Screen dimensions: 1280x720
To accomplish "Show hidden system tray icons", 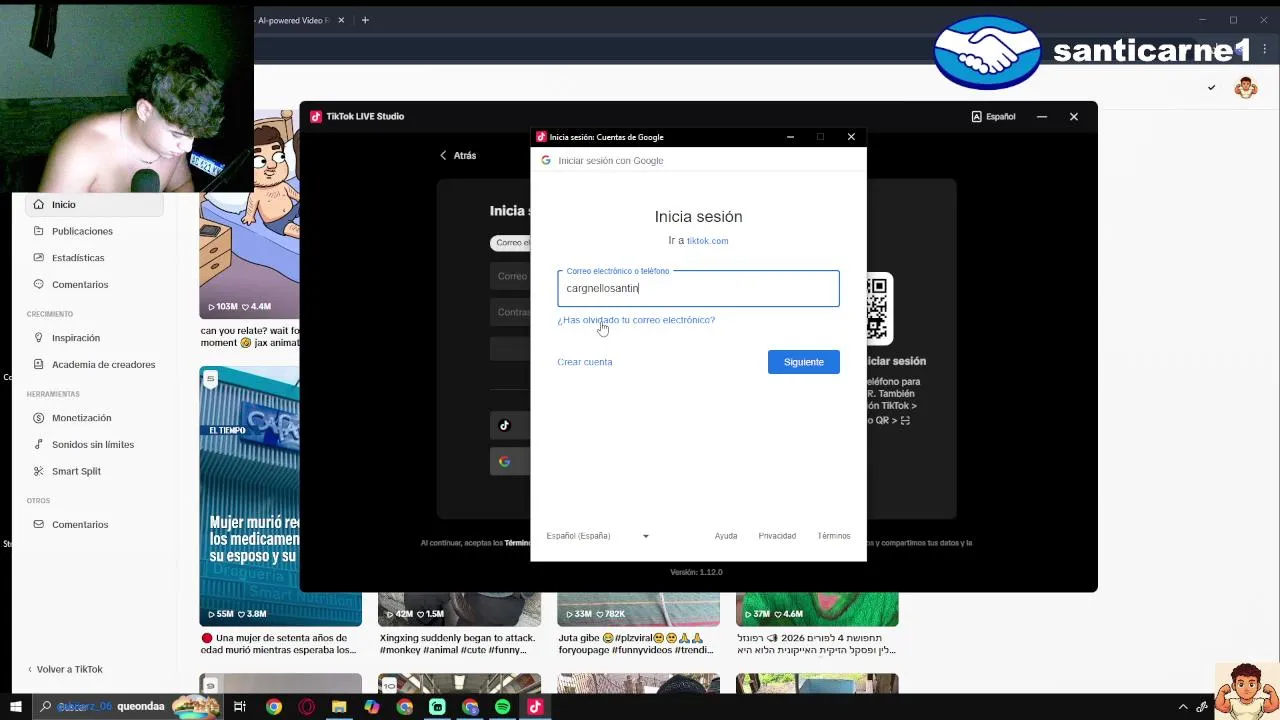I will [1183, 707].
